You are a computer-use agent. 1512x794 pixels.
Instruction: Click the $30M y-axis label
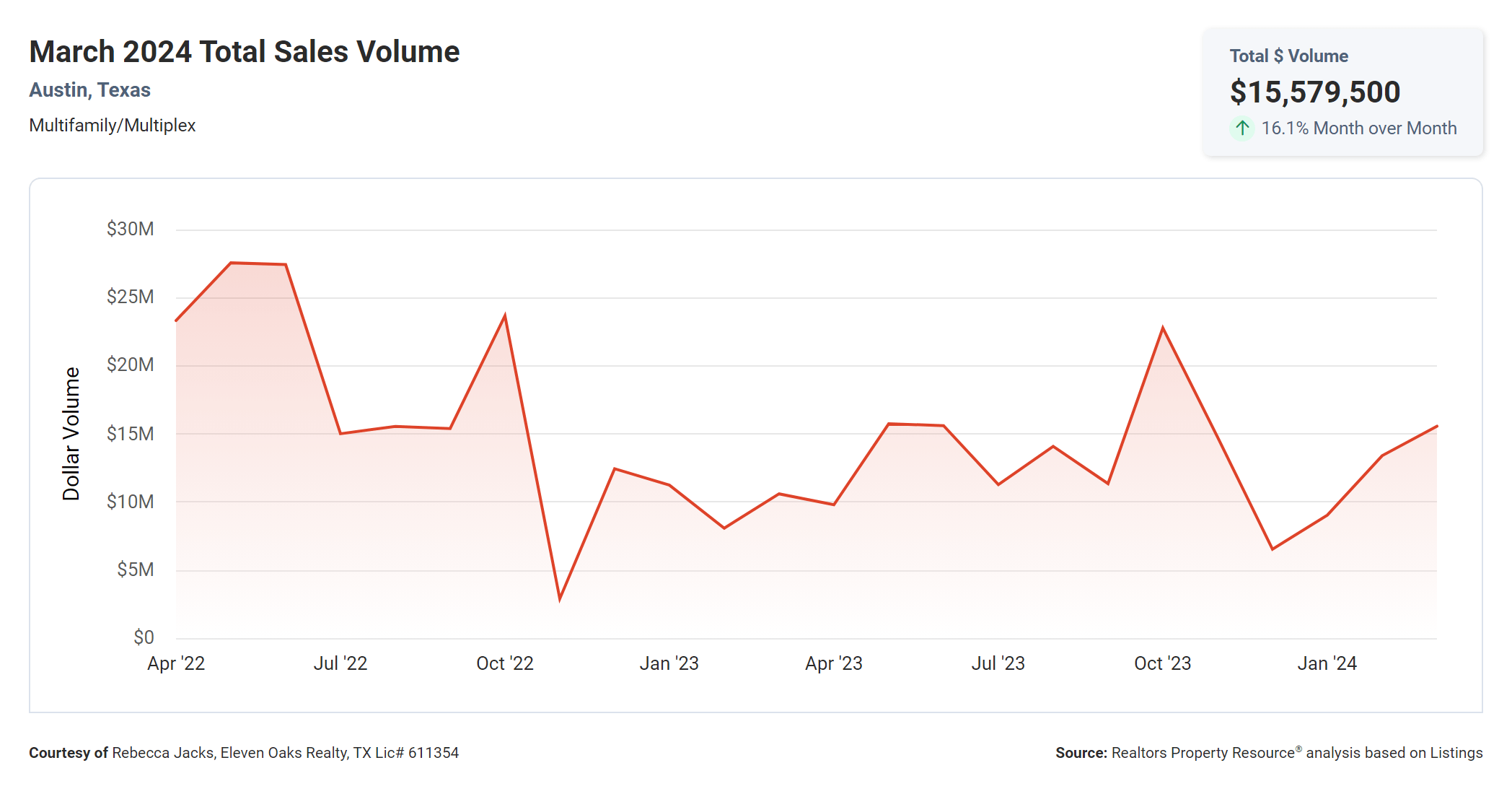pos(130,230)
